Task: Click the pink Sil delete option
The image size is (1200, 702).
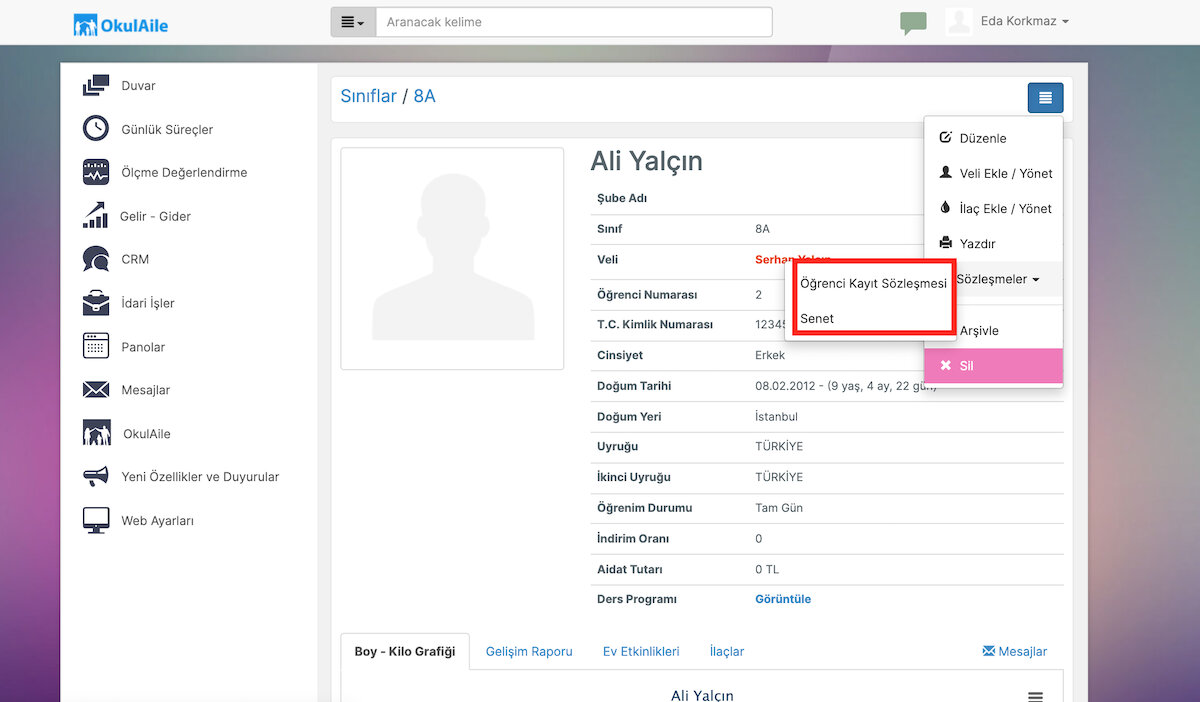Action: click(x=993, y=366)
